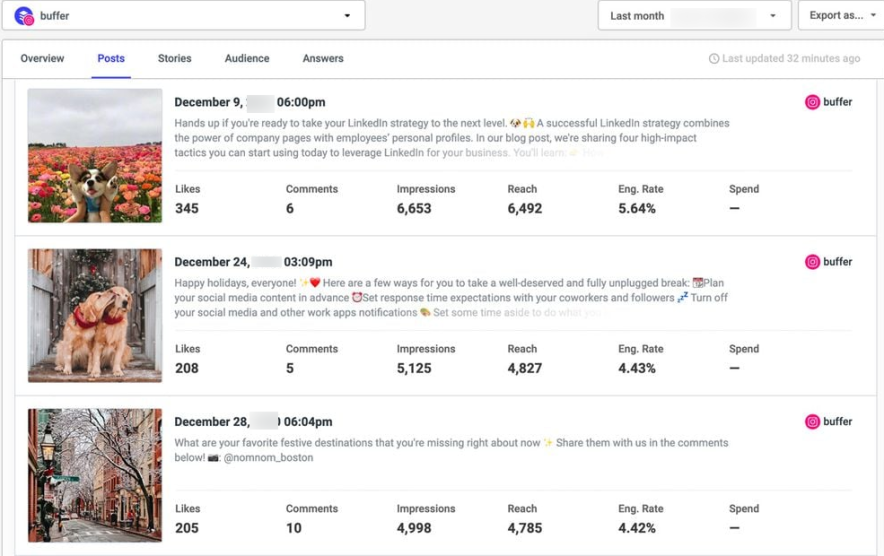Viewport: 884px width, 556px height.
Task: Open the Audience tab
Action: (x=247, y=59)
